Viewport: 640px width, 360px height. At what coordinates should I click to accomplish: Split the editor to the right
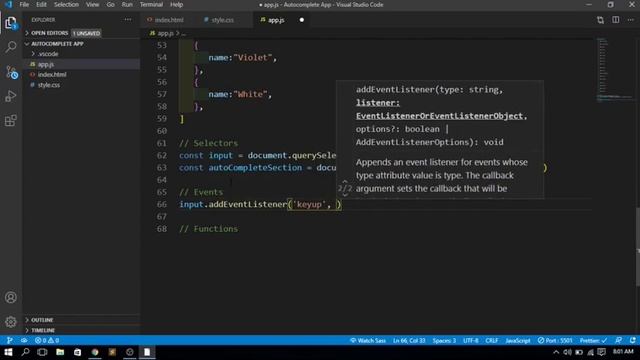pyautogui.click(x=616, y=20)
